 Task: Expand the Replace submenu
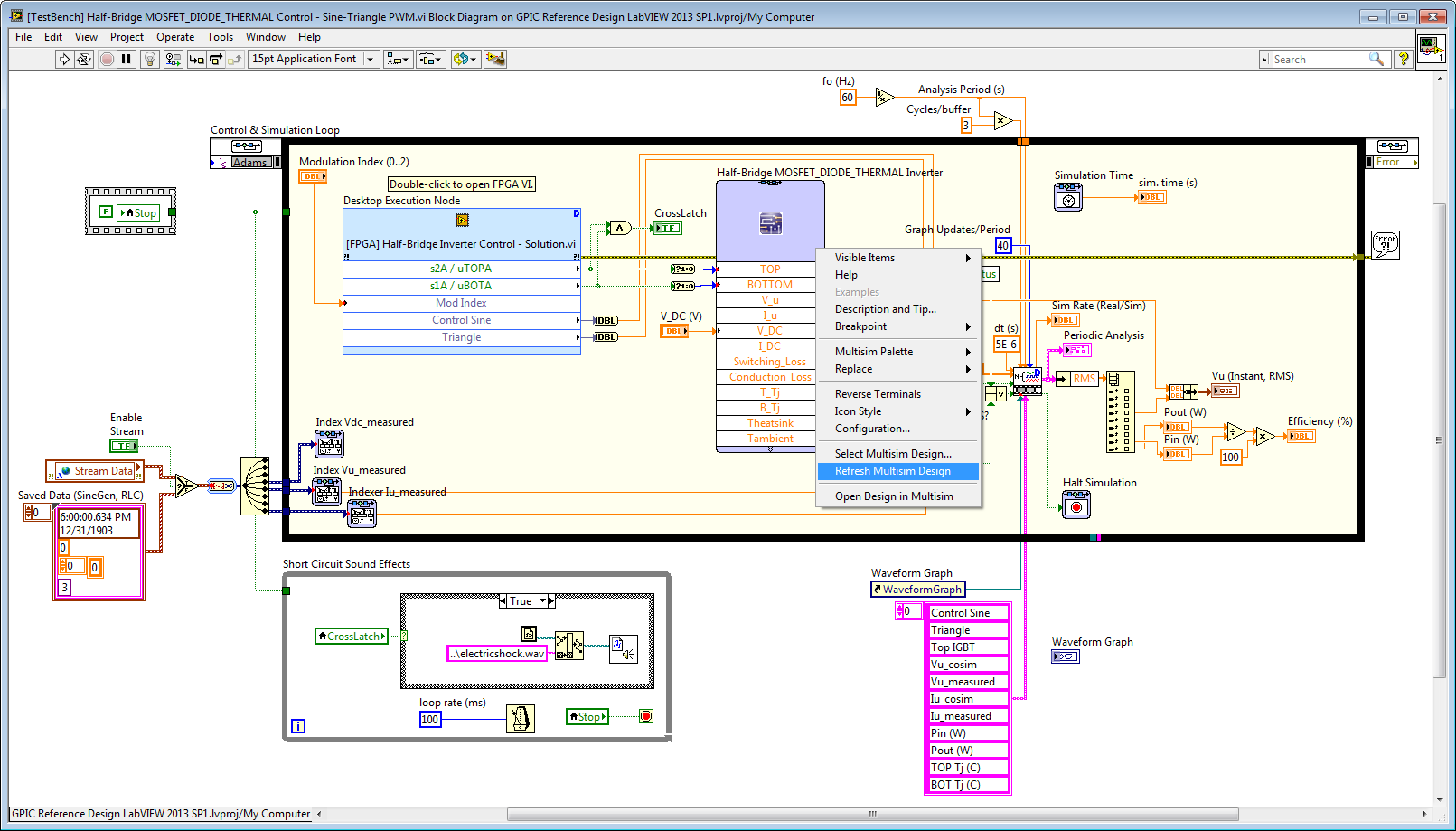point(898,369)
